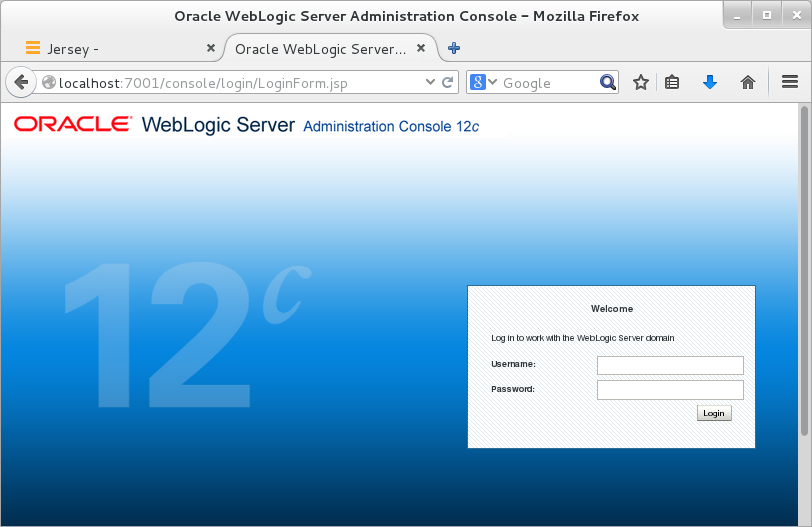The width and height of the screenshot is (812, 527).
Task: Open the Google search engine selector
Action: pyautogui.click(x=484, y=82)
